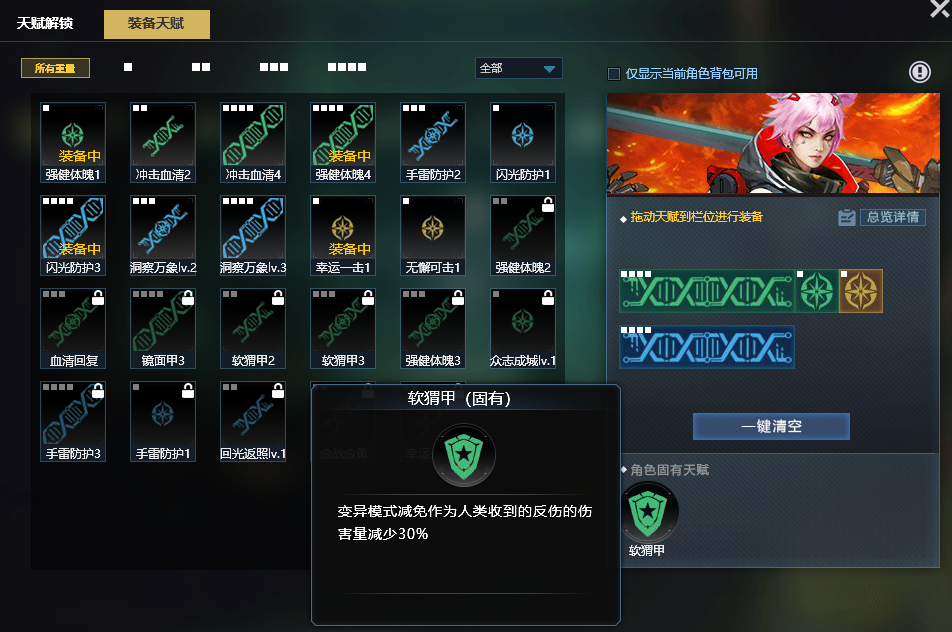Screen dimensions: 952x632
Task: Select the 手雷防护2 talent card
Action: [x=433, y=142]
